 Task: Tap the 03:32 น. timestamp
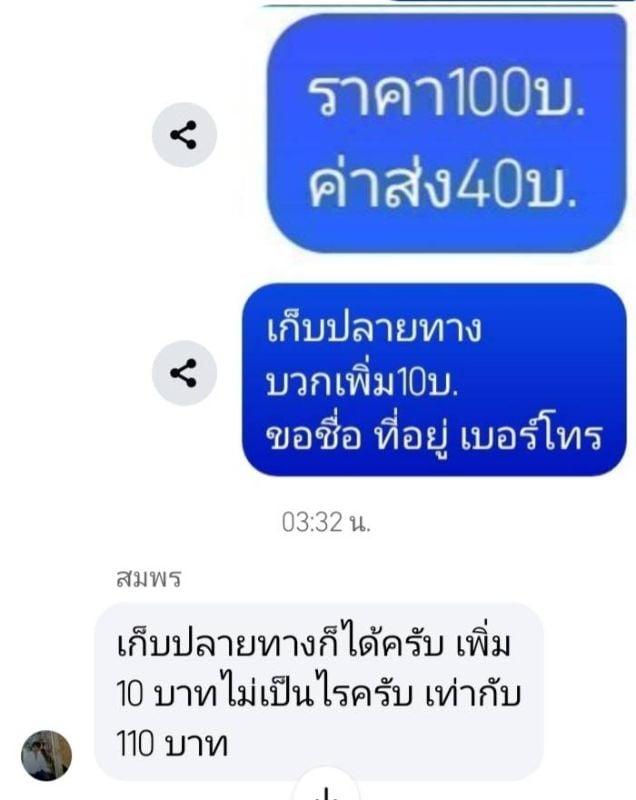click(x=326, y=522)
